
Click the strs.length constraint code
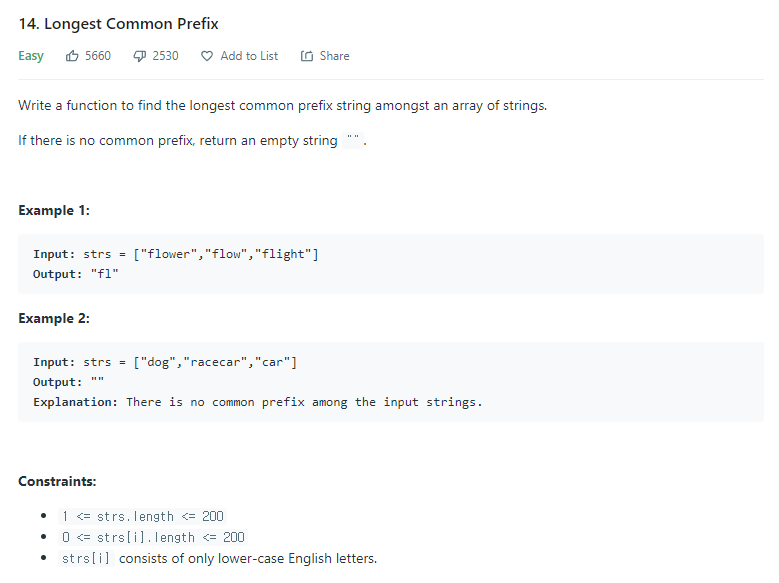click(143, 516)
